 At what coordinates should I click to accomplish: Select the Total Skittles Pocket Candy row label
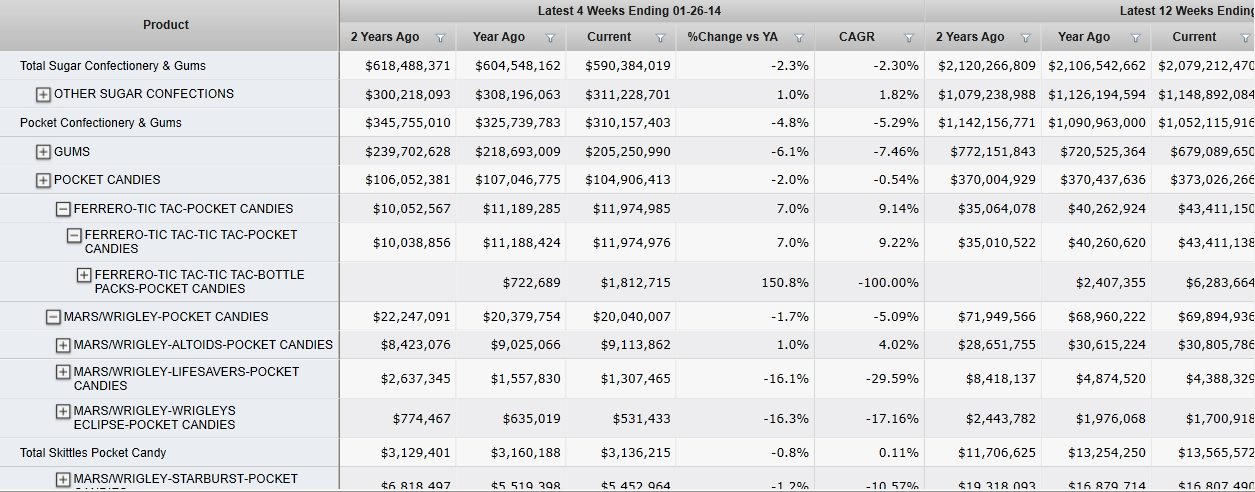(x=93, y=453)
